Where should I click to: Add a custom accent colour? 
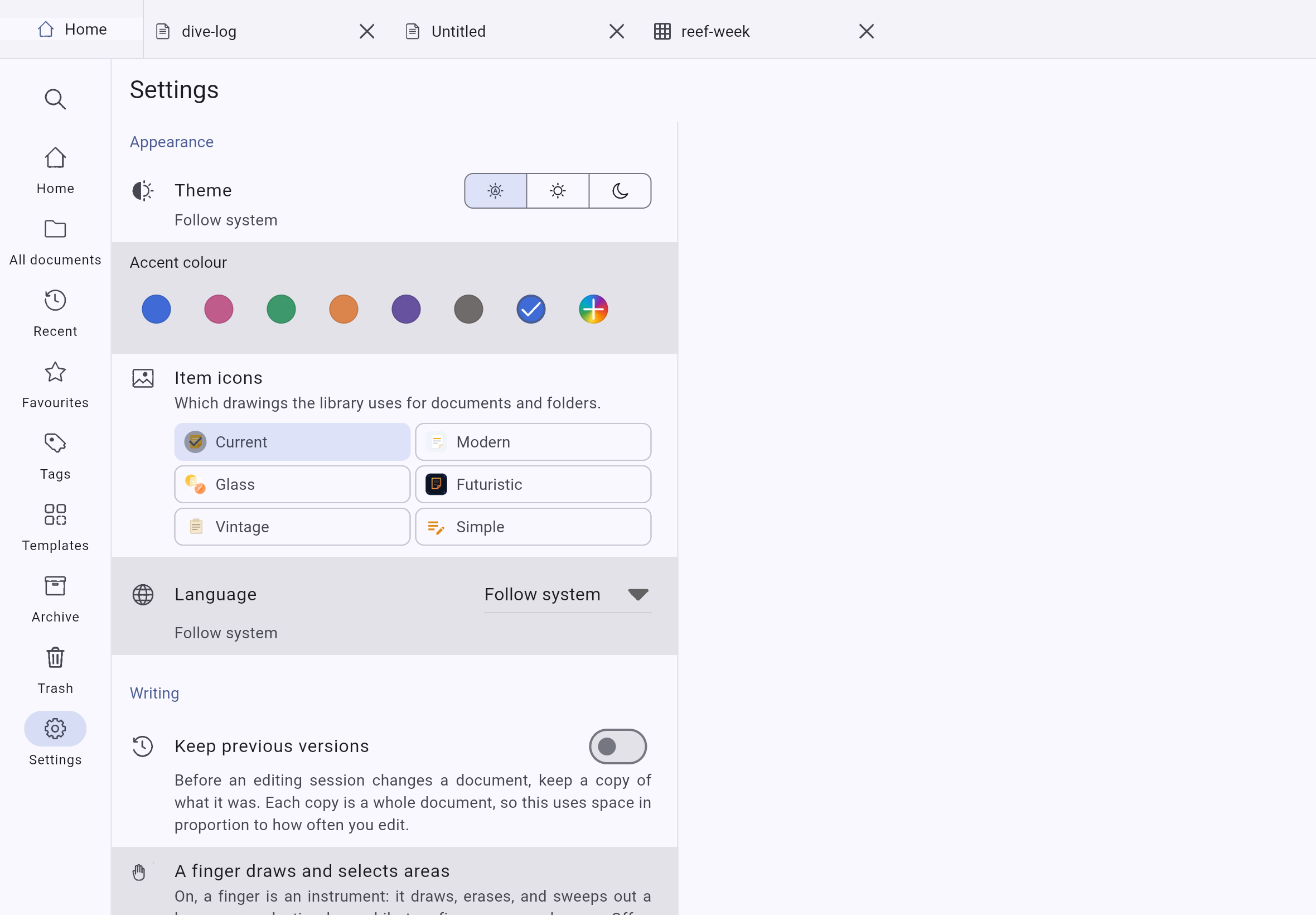[593, 310]
